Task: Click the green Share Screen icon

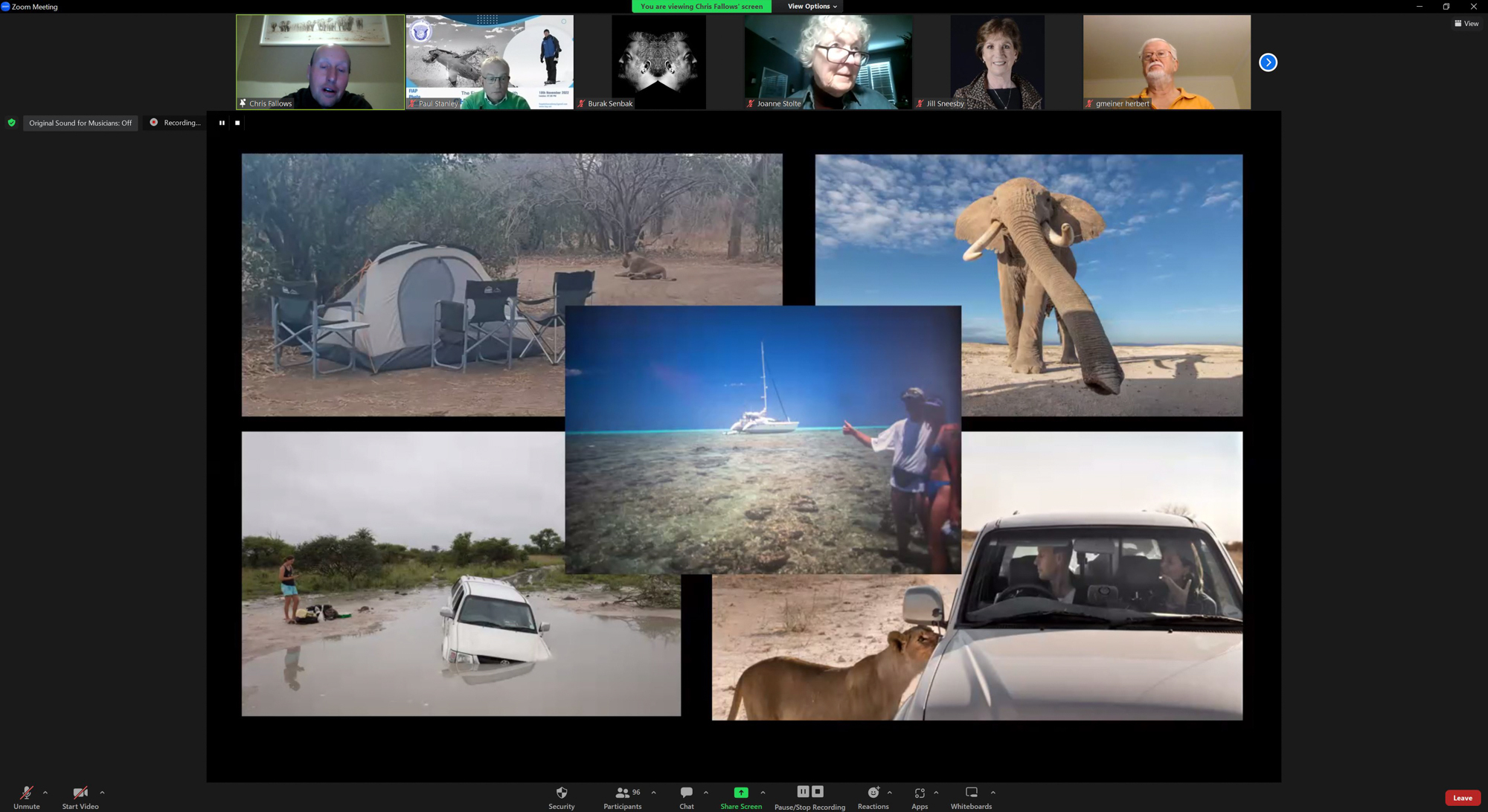Action: point(740,793)
